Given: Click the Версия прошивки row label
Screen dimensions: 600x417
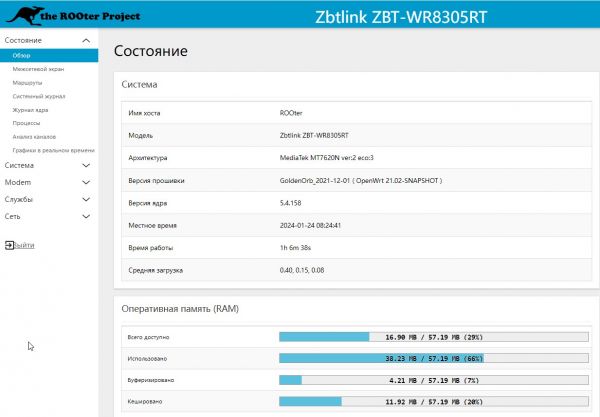Looking at the screenshot, I should 156,181.
